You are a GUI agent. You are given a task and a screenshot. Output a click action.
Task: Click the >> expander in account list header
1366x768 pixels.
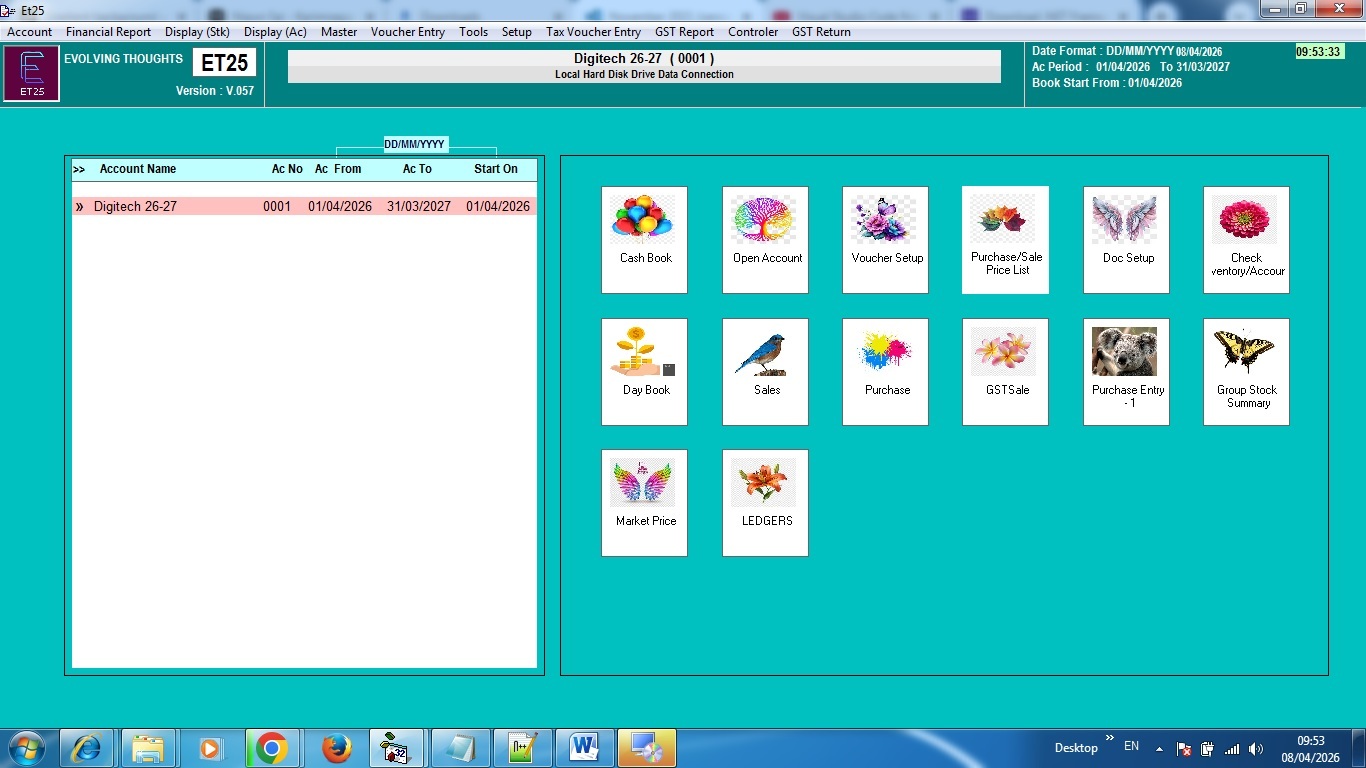click(79, 169)
